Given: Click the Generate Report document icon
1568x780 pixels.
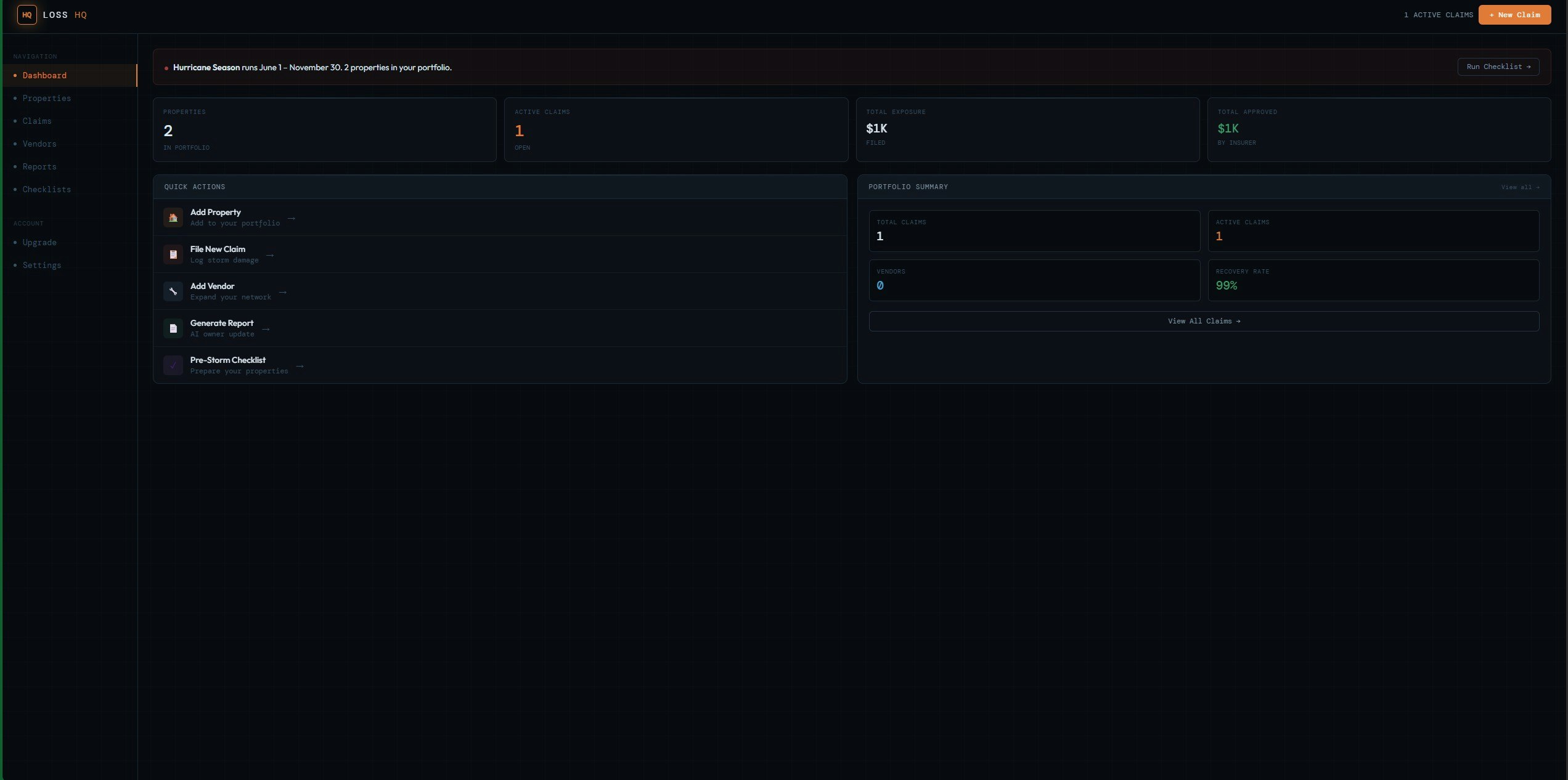Looking at the screenshot, I should (x=173, y=328).
